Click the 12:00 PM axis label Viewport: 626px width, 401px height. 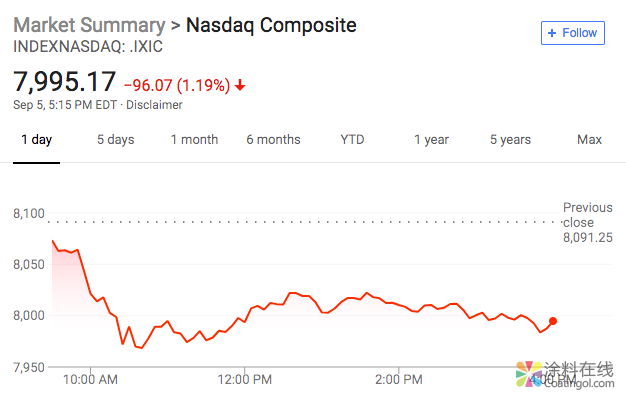(x=244, y=379)
